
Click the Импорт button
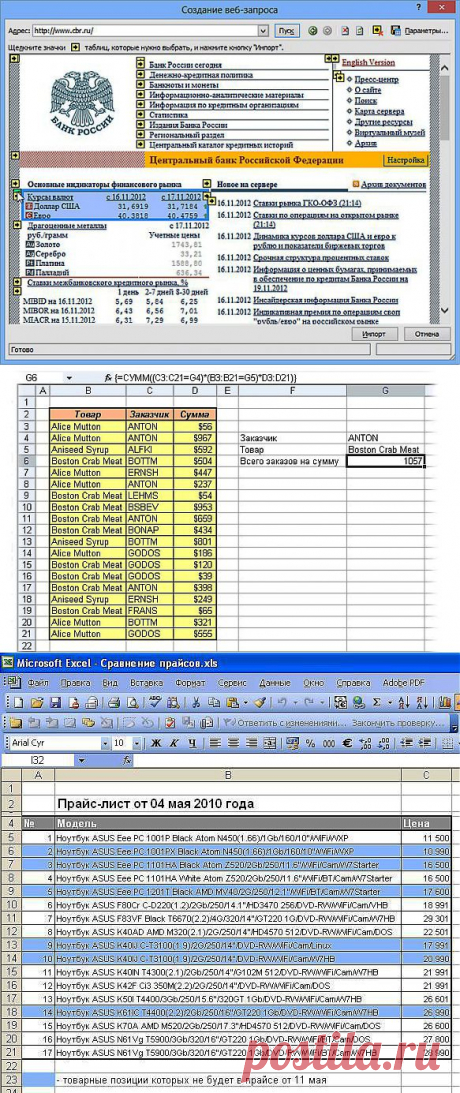(x=374, y=333)
